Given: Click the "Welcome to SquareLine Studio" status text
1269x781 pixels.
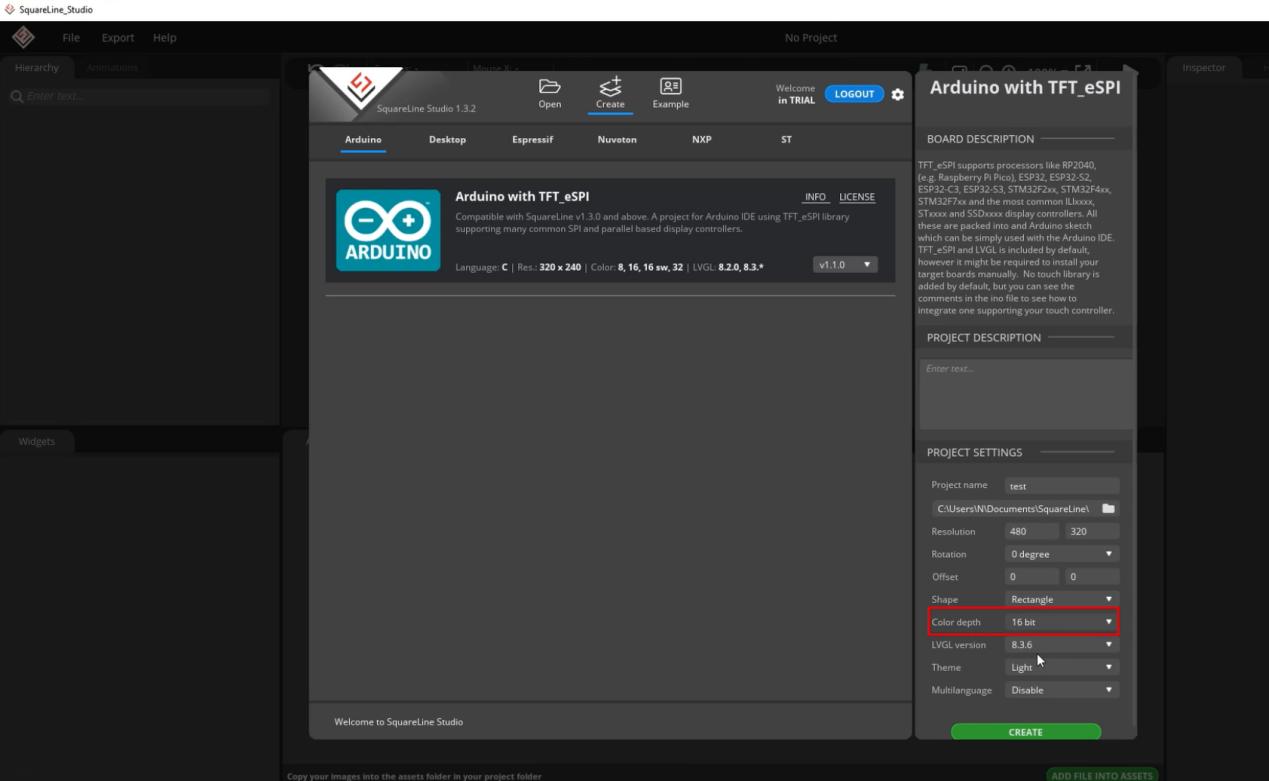Looking at the screenshot, I should tap(398, 721).
